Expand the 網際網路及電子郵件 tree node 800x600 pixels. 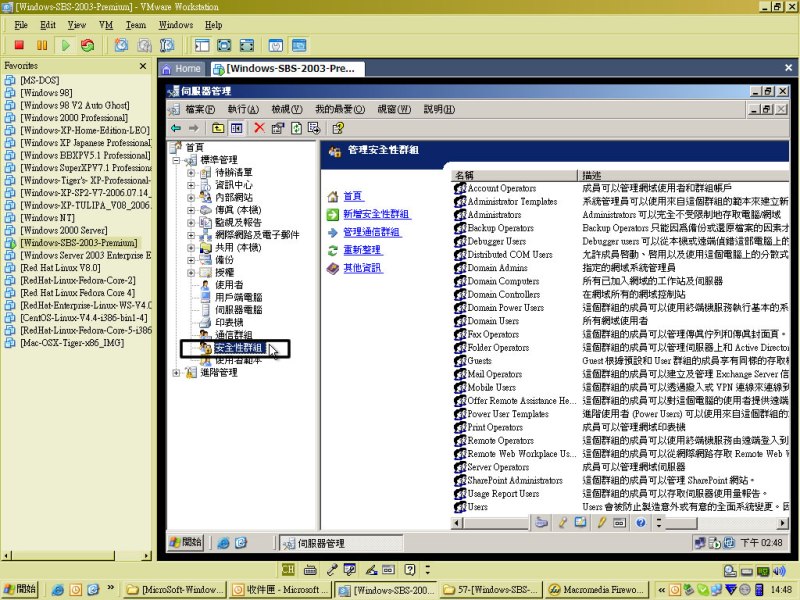click(x=191, y=235)
